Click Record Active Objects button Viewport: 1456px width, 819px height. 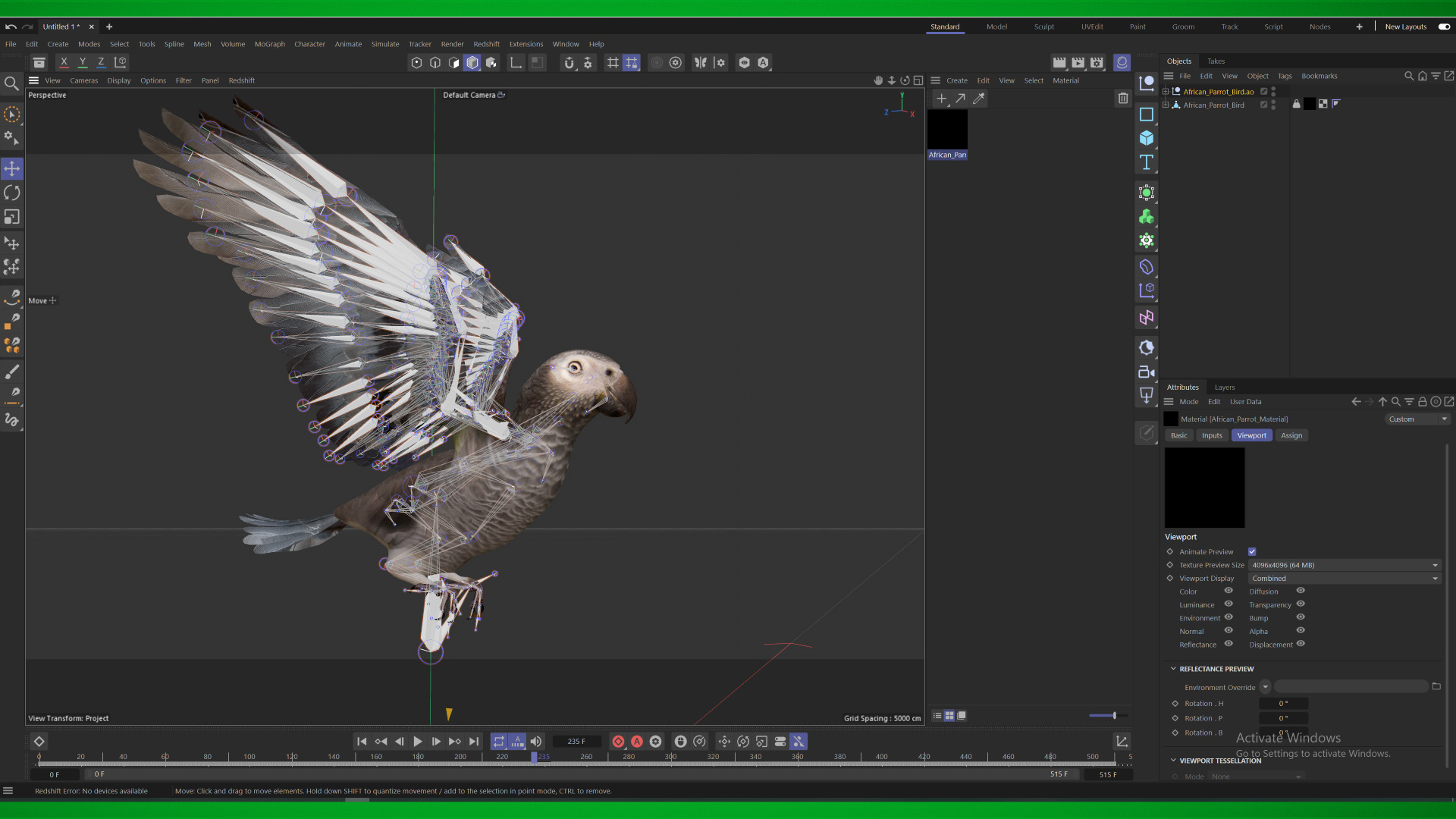[x=618, y=741]
